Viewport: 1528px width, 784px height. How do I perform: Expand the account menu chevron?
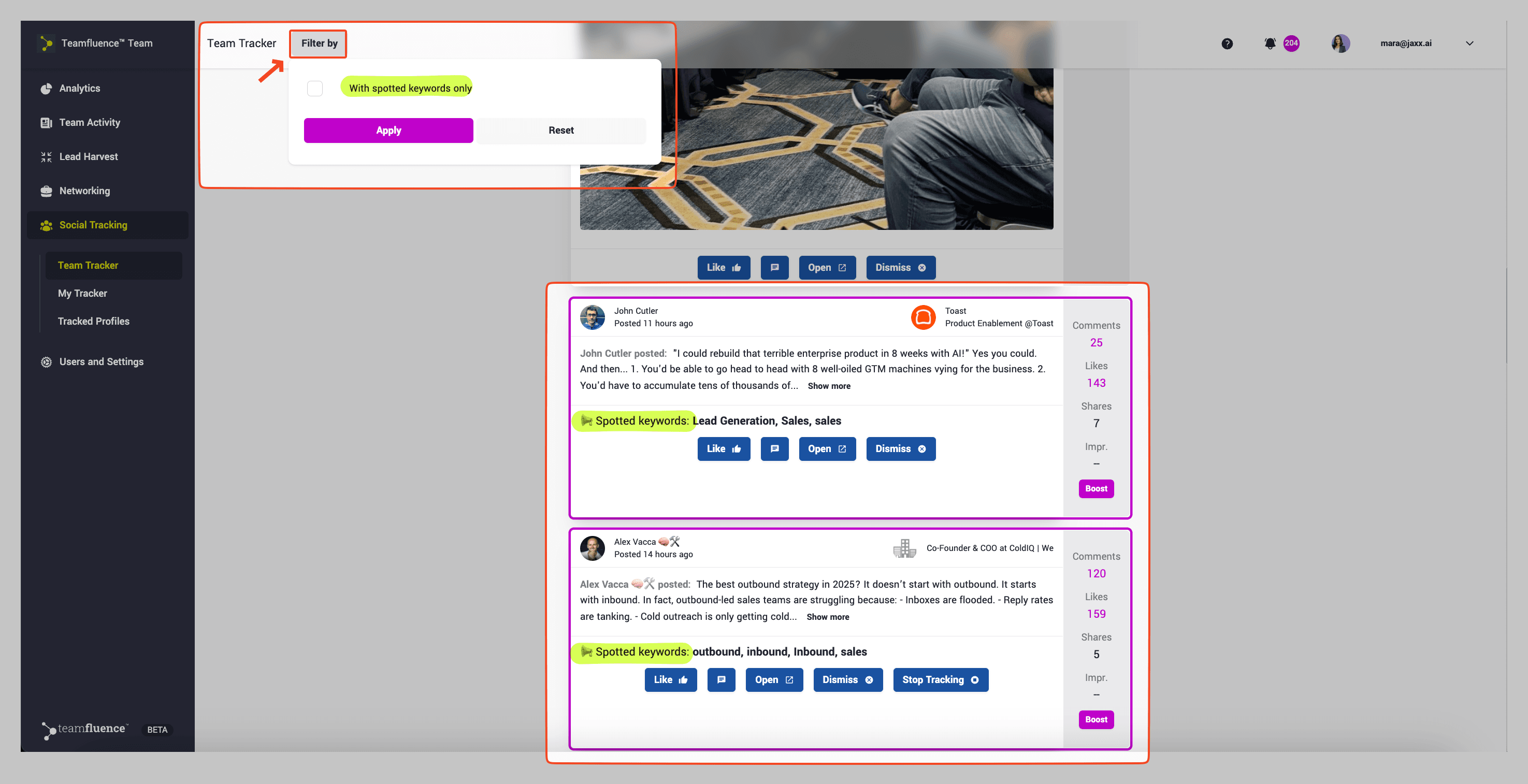(1469, 43)
